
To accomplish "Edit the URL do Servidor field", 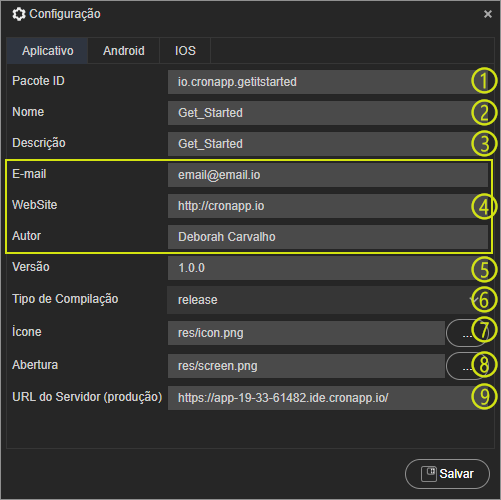I will 328,398.
